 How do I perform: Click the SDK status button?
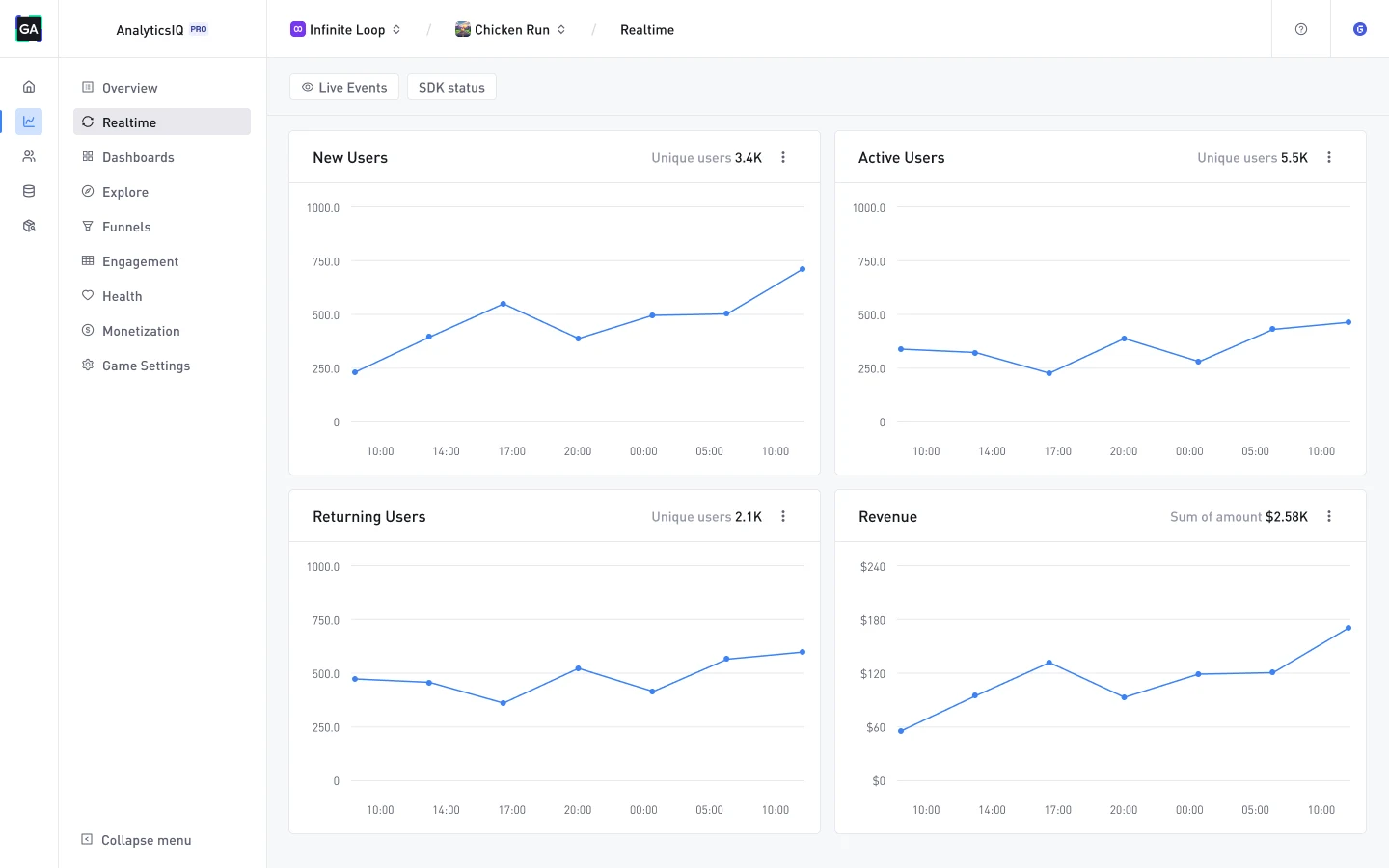[x=451, y=87]
